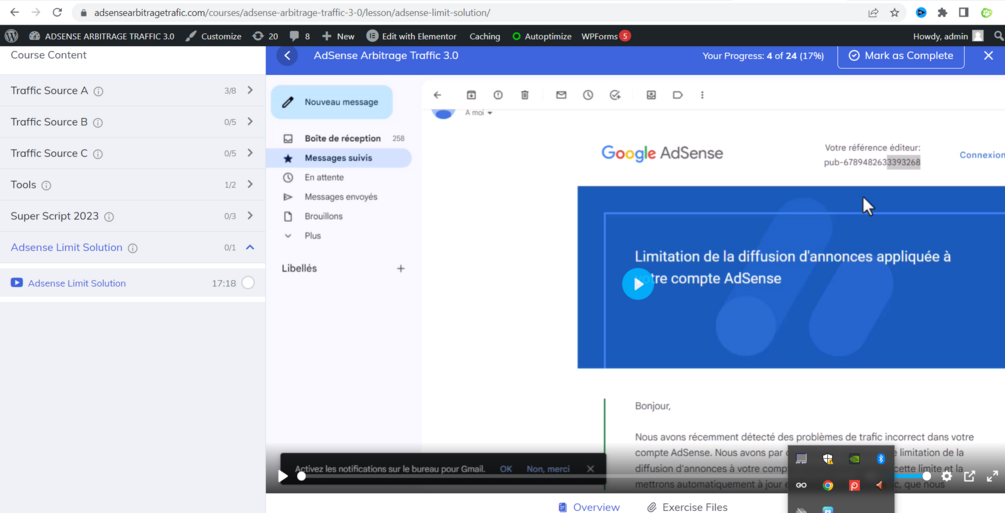Click OK on Gmail notifications prompt

tap(506, 469)
